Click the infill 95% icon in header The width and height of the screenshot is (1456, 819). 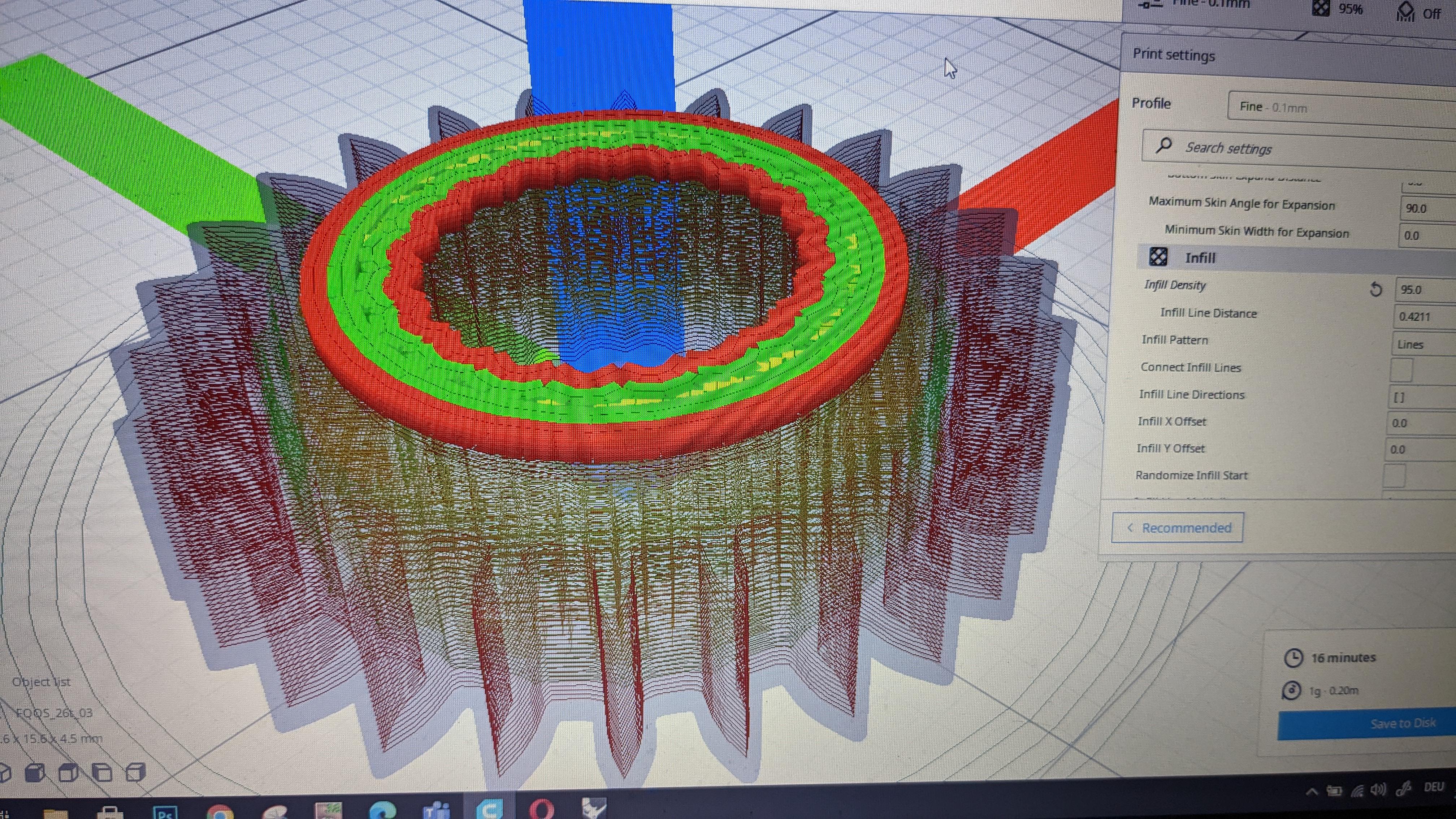click(1320, 8)
